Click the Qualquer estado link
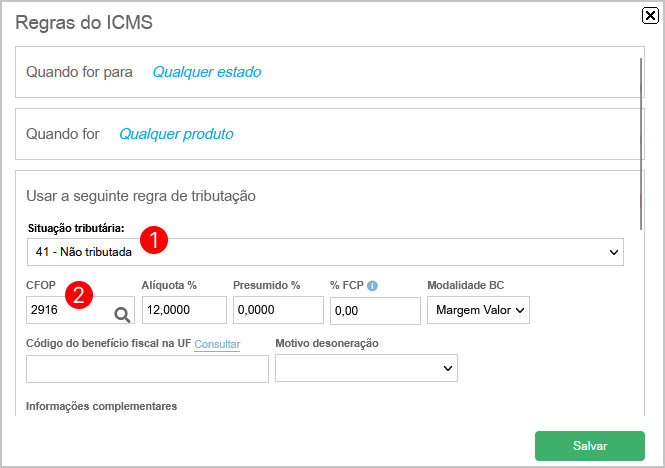 (x=207, y=72)
